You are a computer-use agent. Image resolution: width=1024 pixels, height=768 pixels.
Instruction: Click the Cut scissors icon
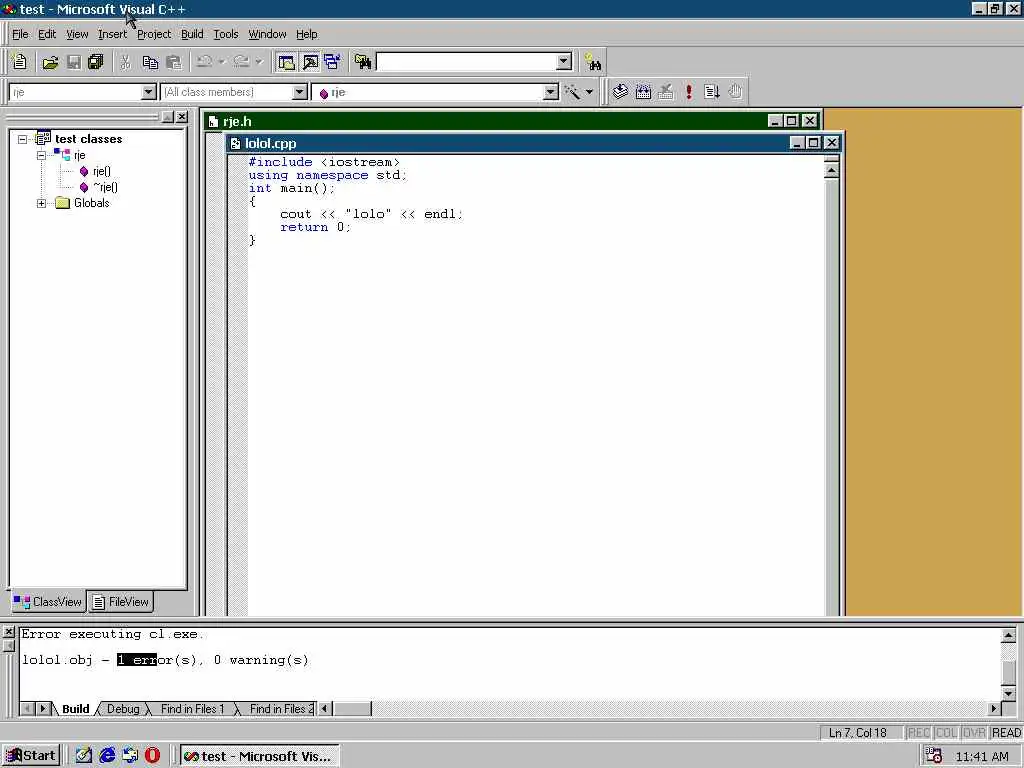[125, 62]
